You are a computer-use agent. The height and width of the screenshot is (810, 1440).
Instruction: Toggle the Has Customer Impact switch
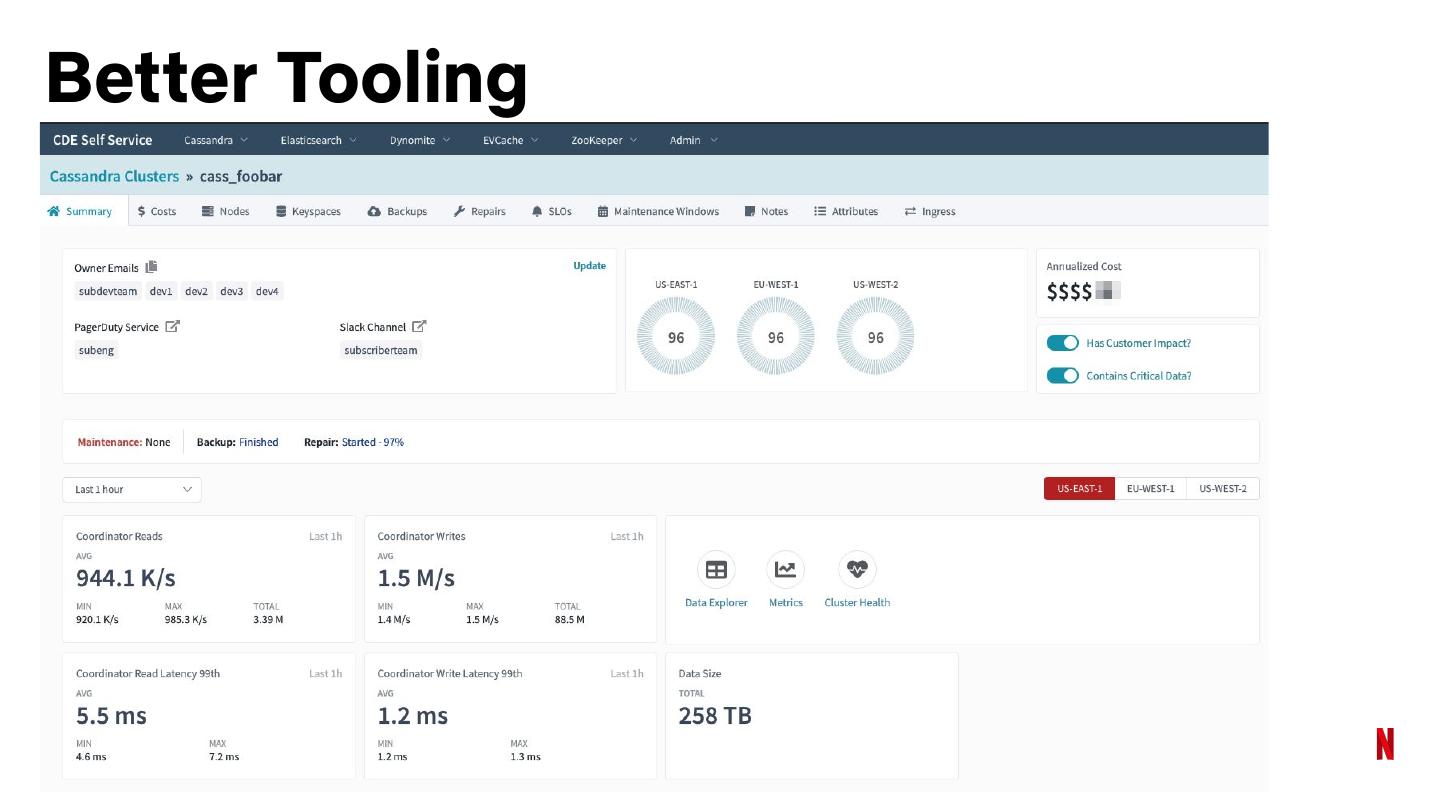1062,343
